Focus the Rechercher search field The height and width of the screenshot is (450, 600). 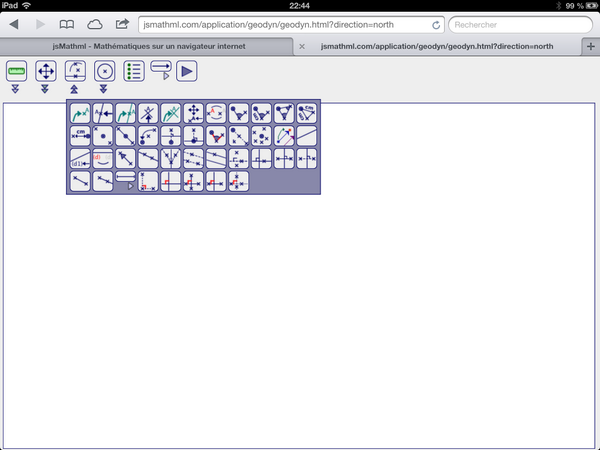[x=520, y=25]
